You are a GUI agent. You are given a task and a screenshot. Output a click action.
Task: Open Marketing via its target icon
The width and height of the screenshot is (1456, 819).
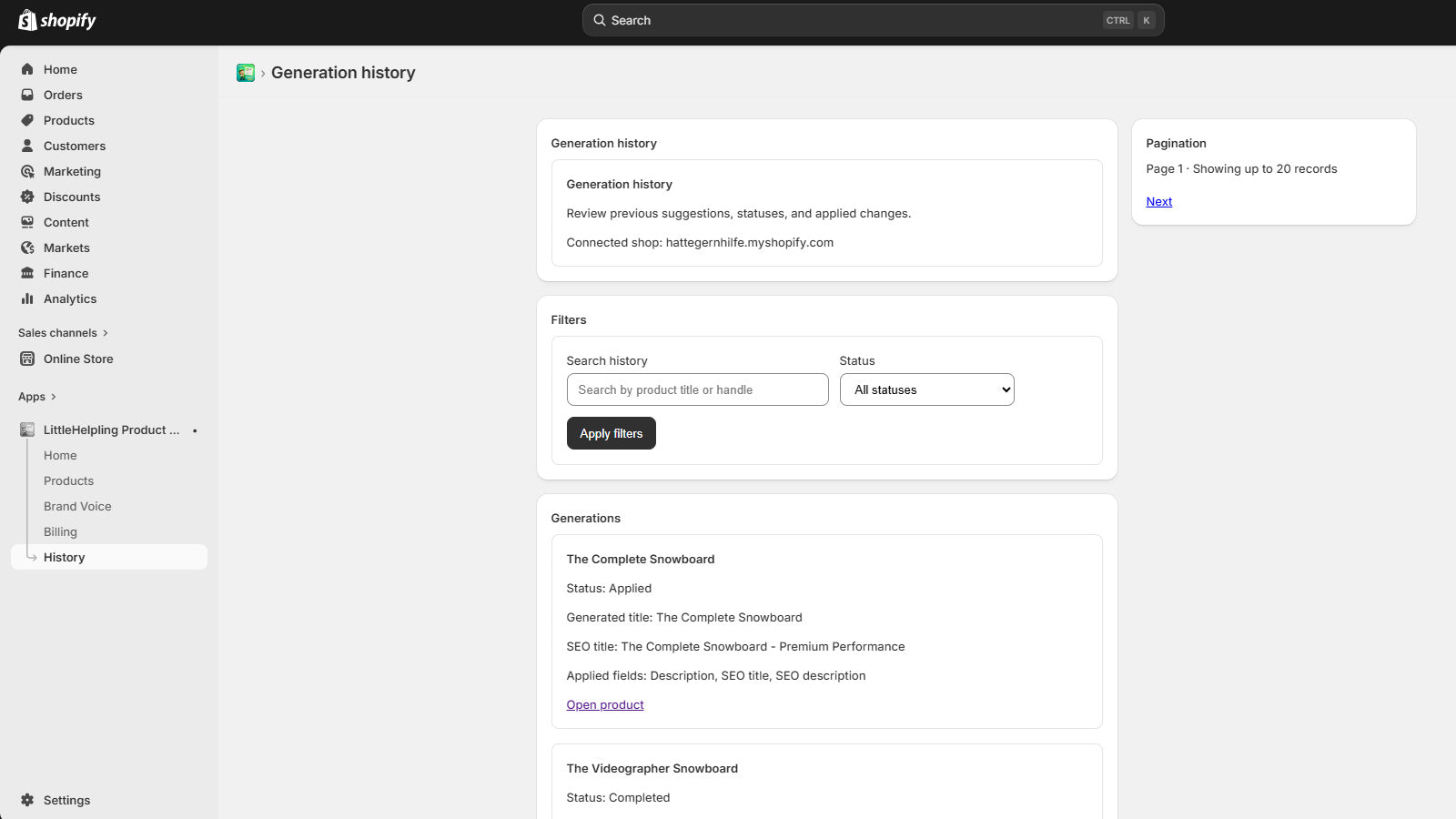click(27, 171)
